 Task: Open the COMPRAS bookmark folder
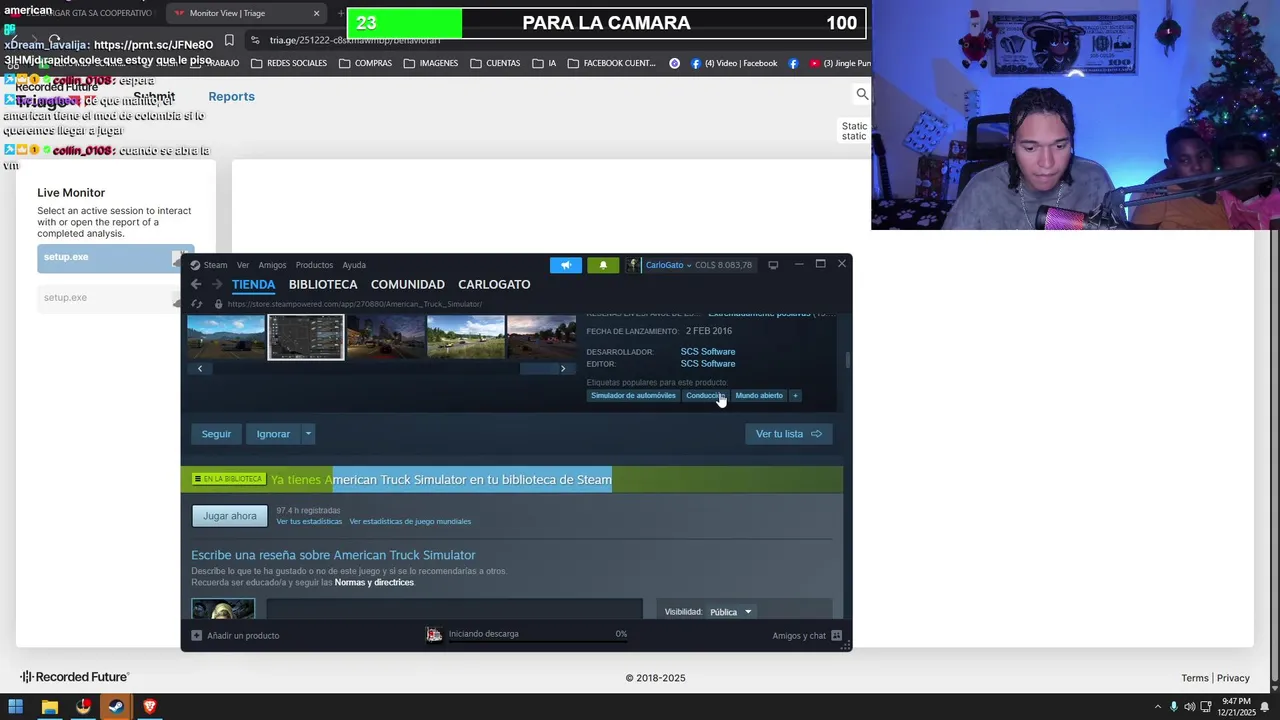tap(365, 63)
